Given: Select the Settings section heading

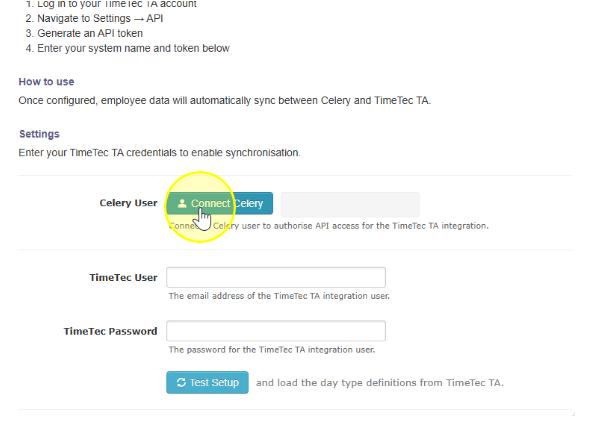Looking at the screenshot, I should [x=39, y=134].
